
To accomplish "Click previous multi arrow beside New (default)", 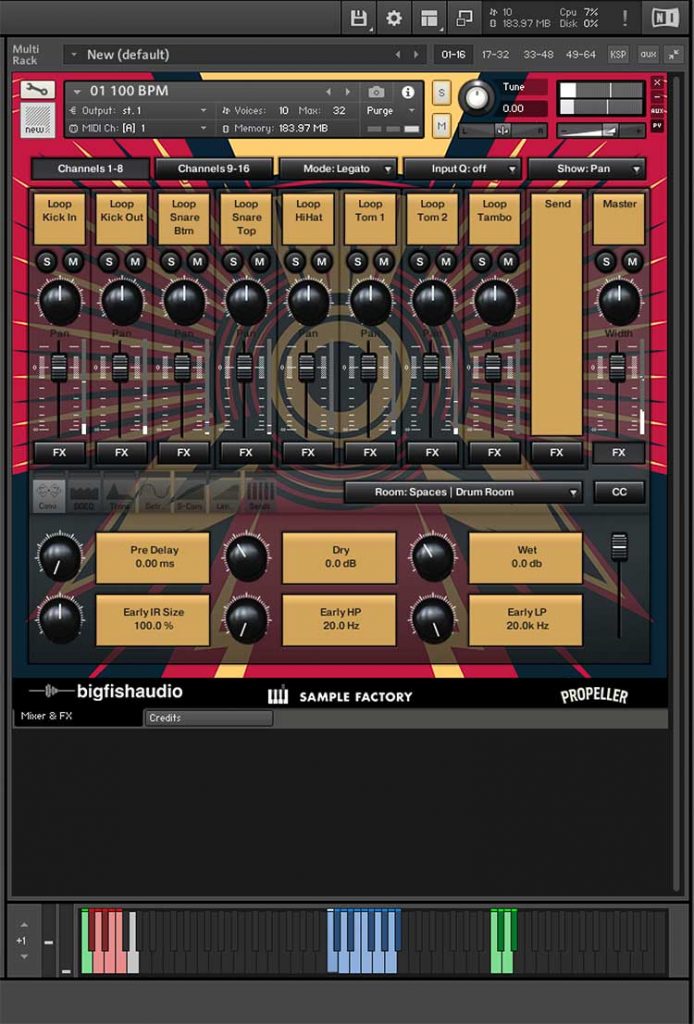I will pyautogui.click(x=398, y=54).
